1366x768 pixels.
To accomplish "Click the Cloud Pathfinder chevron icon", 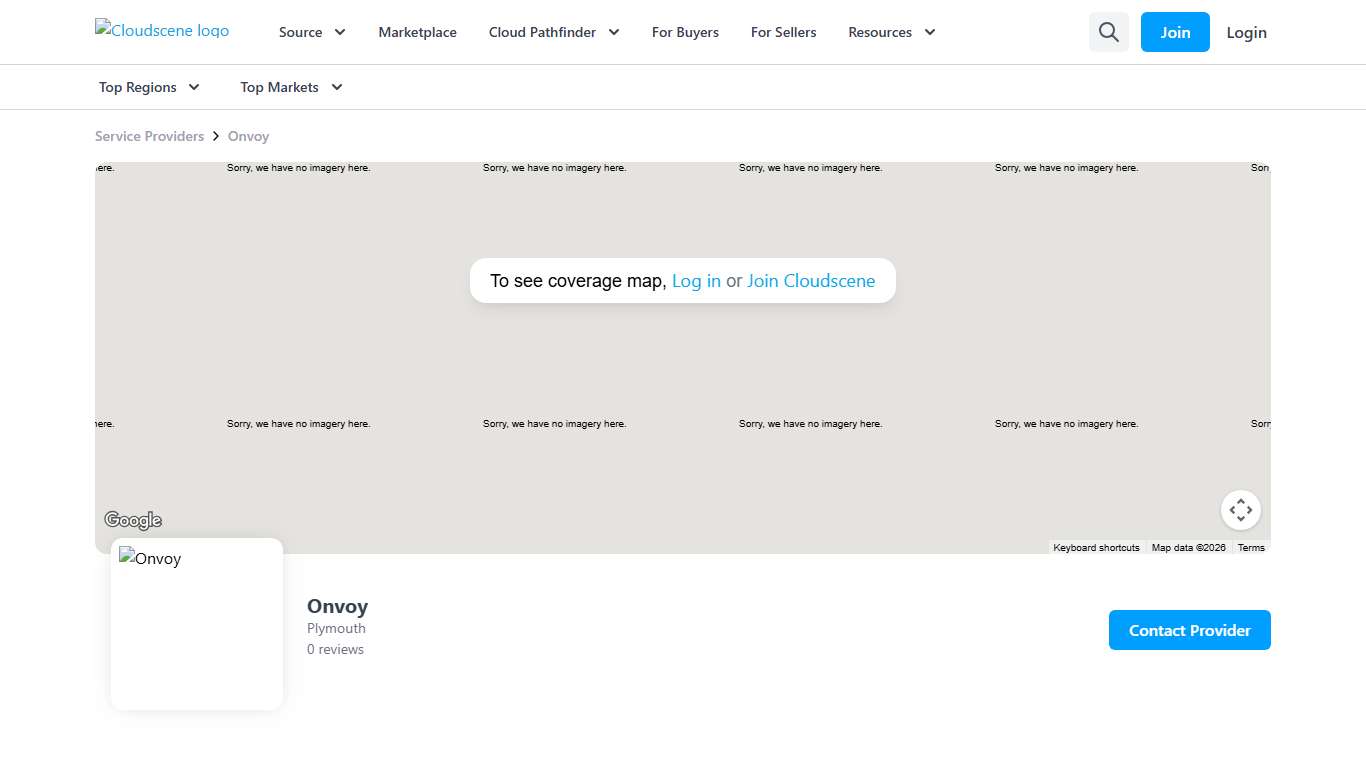I will [613, 32].
